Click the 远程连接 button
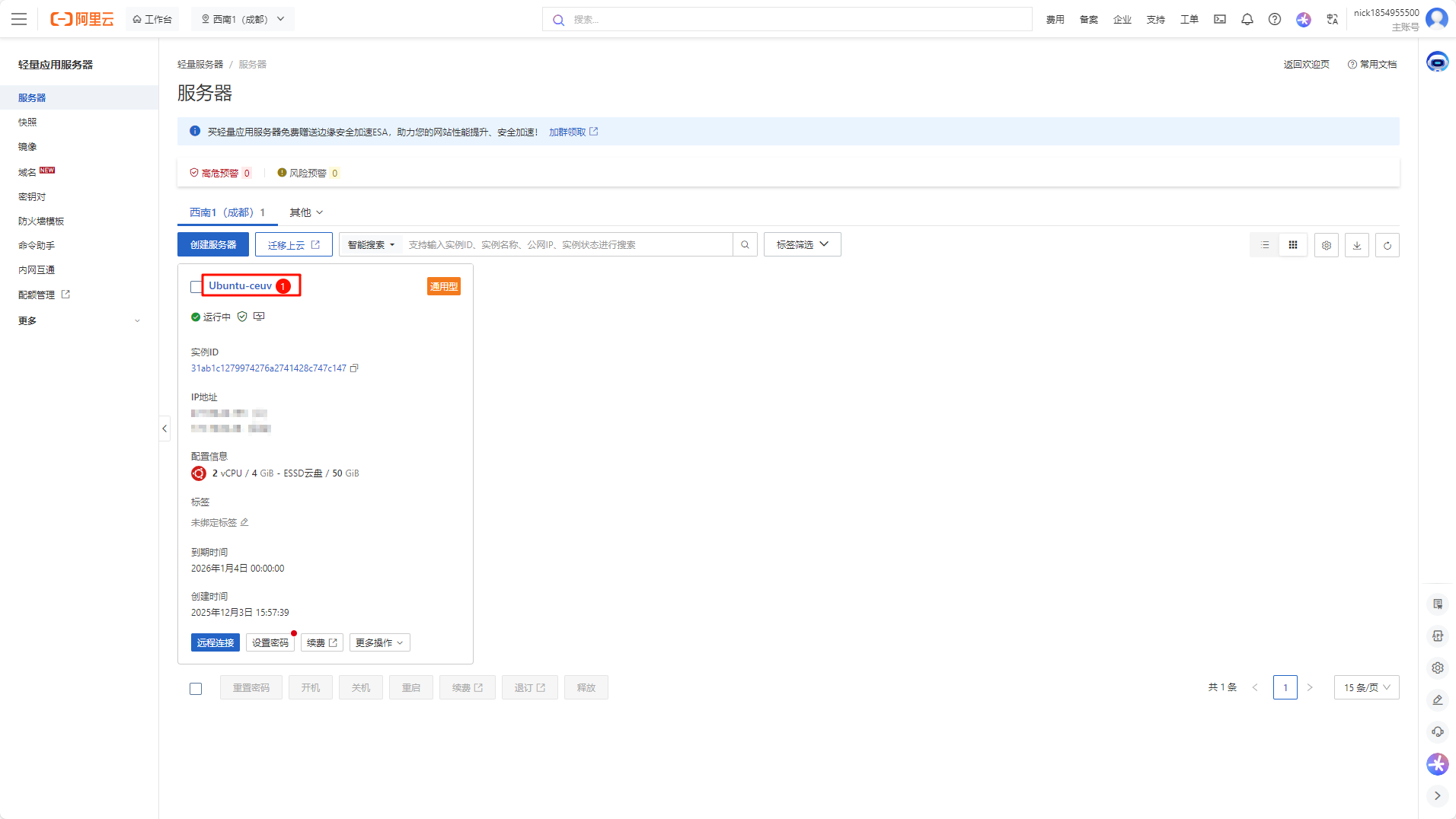Viewport: 1456px width, 819px height. 216,643
